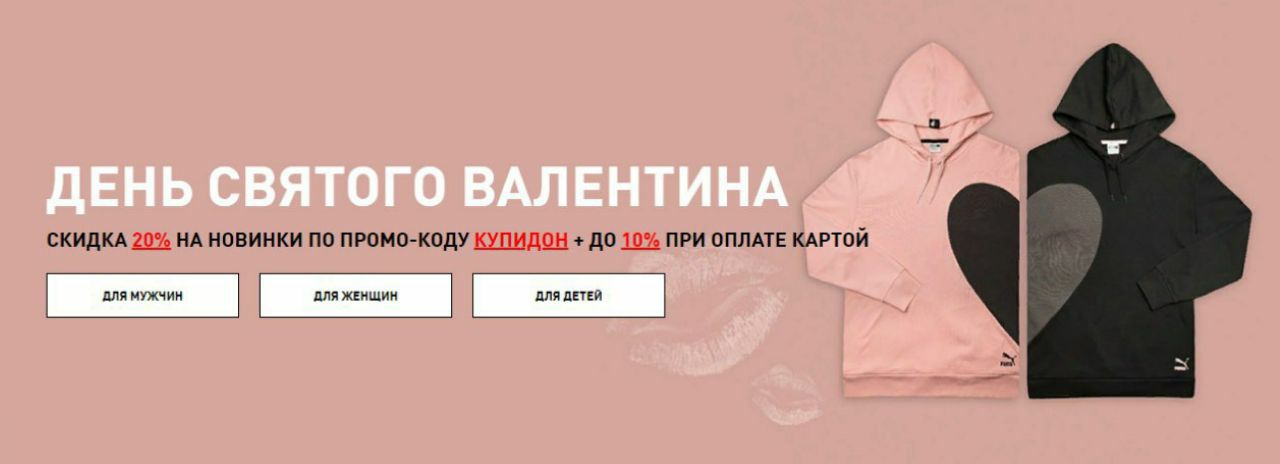This screenshot has height=464, width=1280.
Task: Select the КУПИДОН promo code
Action: pos(521,241)
